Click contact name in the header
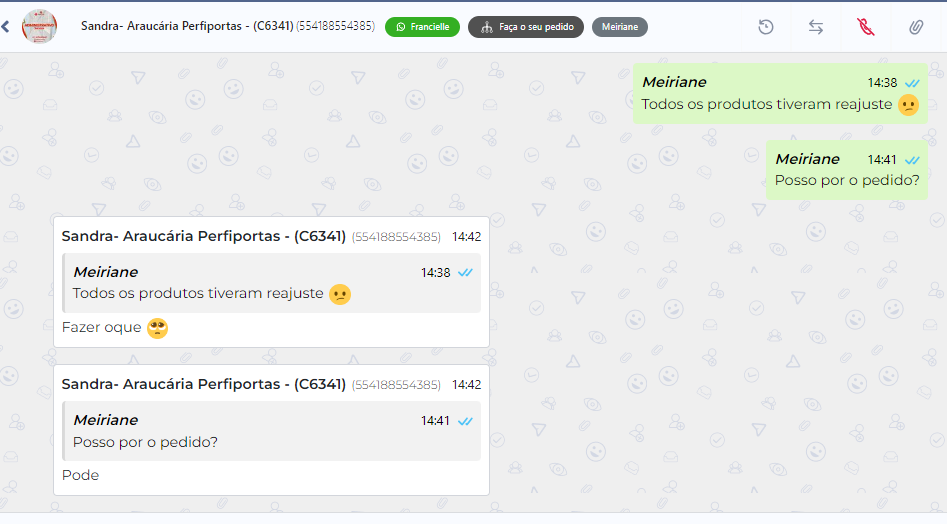Viewport: 947px width, 524px height. 187,26
